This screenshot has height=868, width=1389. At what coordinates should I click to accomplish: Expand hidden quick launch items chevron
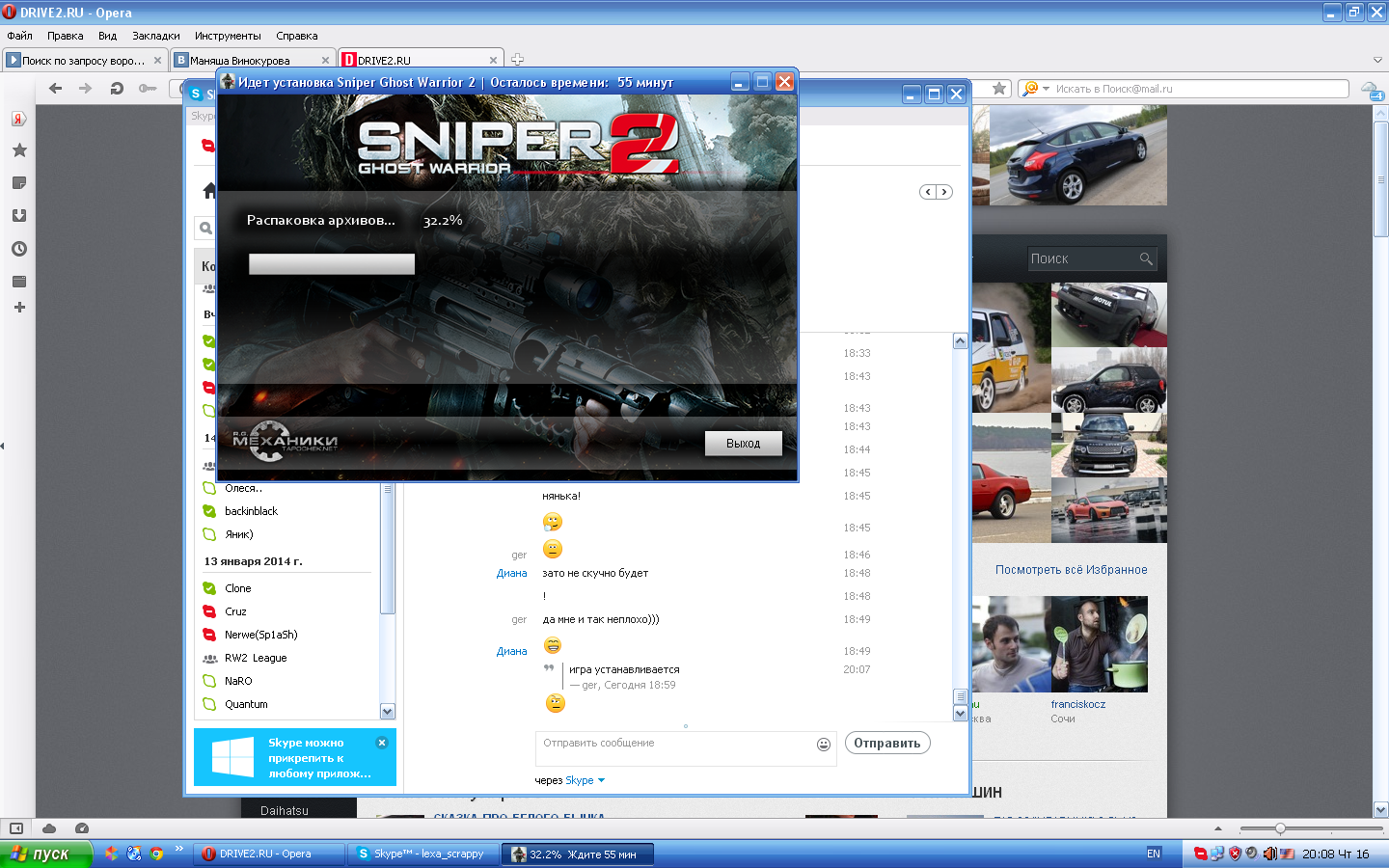click(x=178, y=850)
